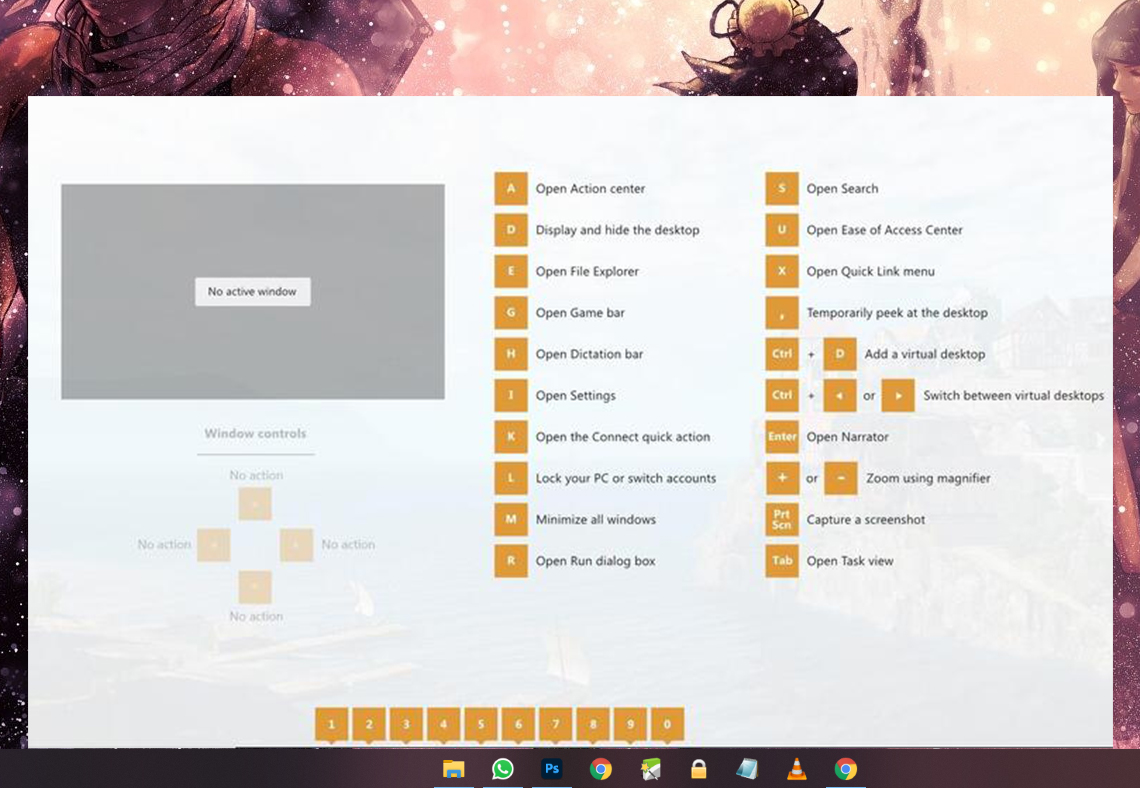Click the Ctrl tile in the Add a virtual desktop row

[782, 354]
